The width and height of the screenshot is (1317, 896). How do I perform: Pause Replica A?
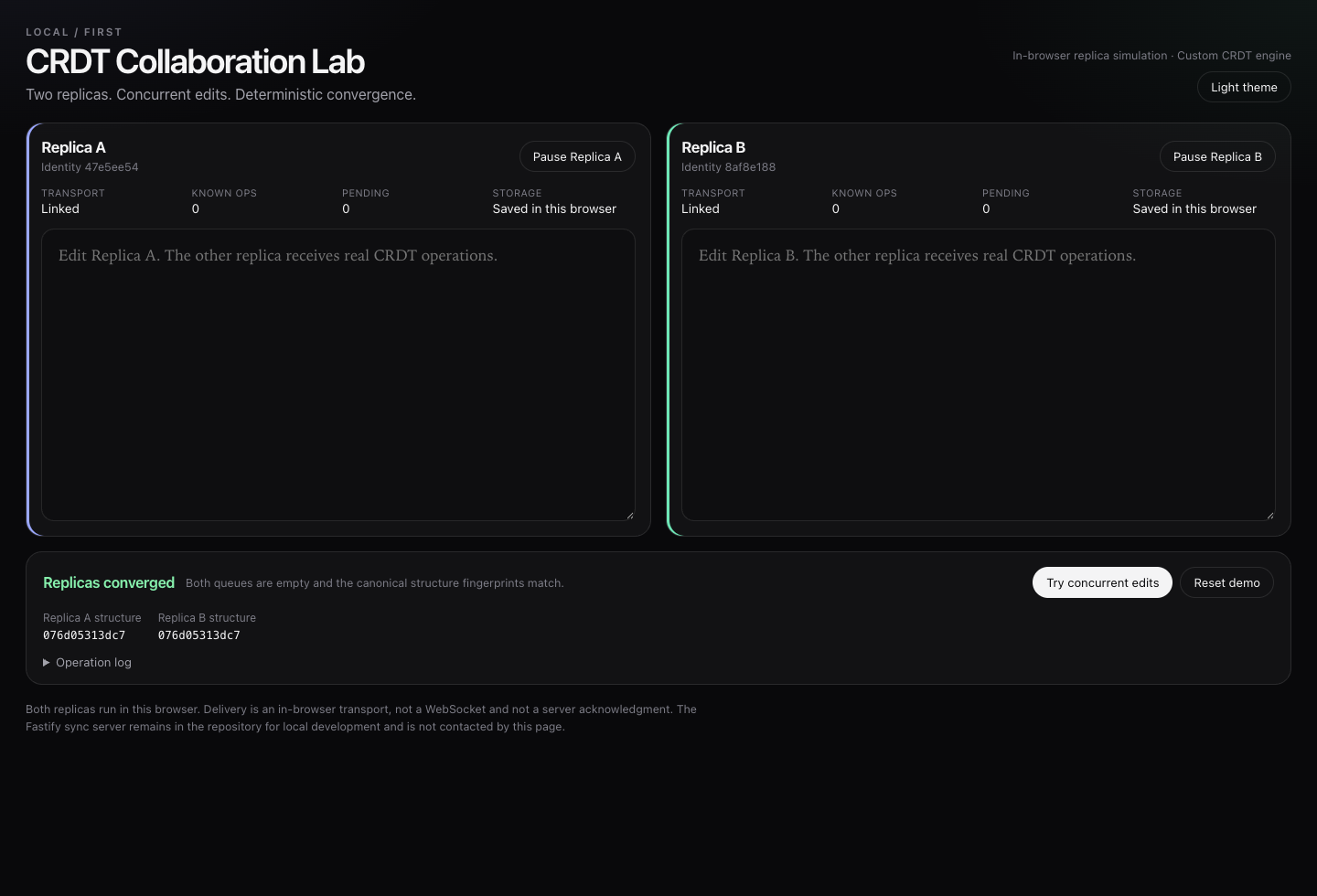pyautogui.click(x=577, y=156)
